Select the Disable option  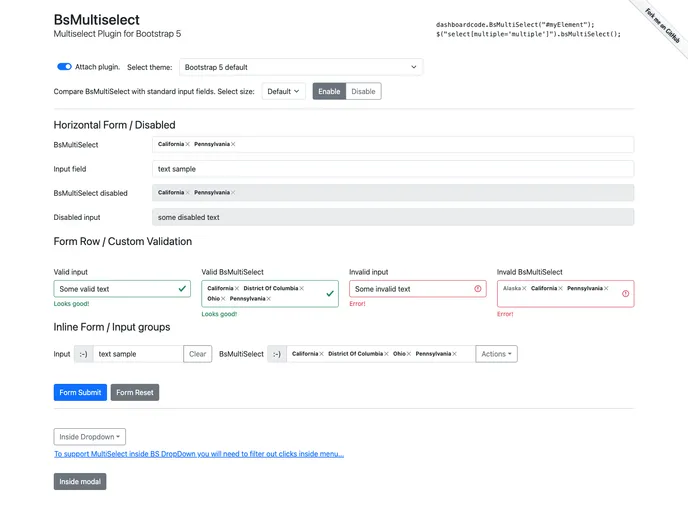tap(363, 91)
